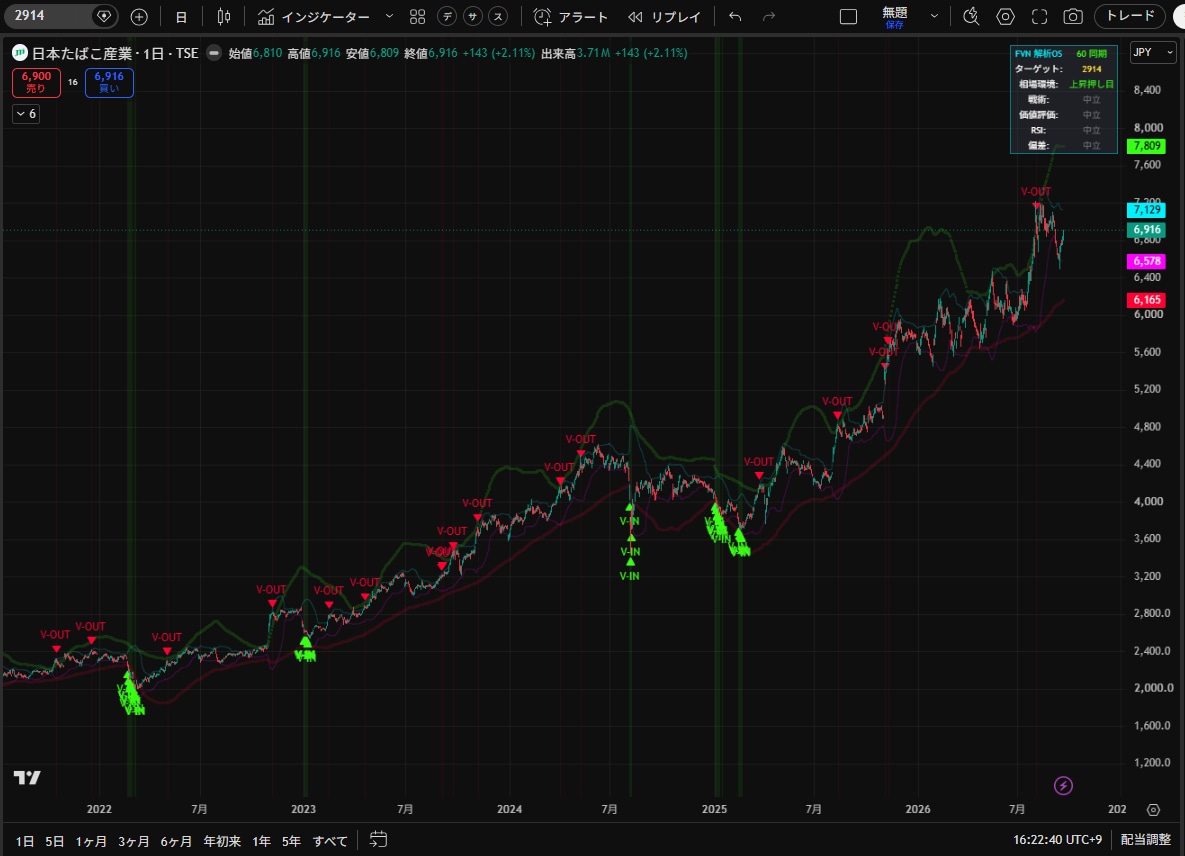Click the サ circle shortcut icon

[x=473, y=17]
